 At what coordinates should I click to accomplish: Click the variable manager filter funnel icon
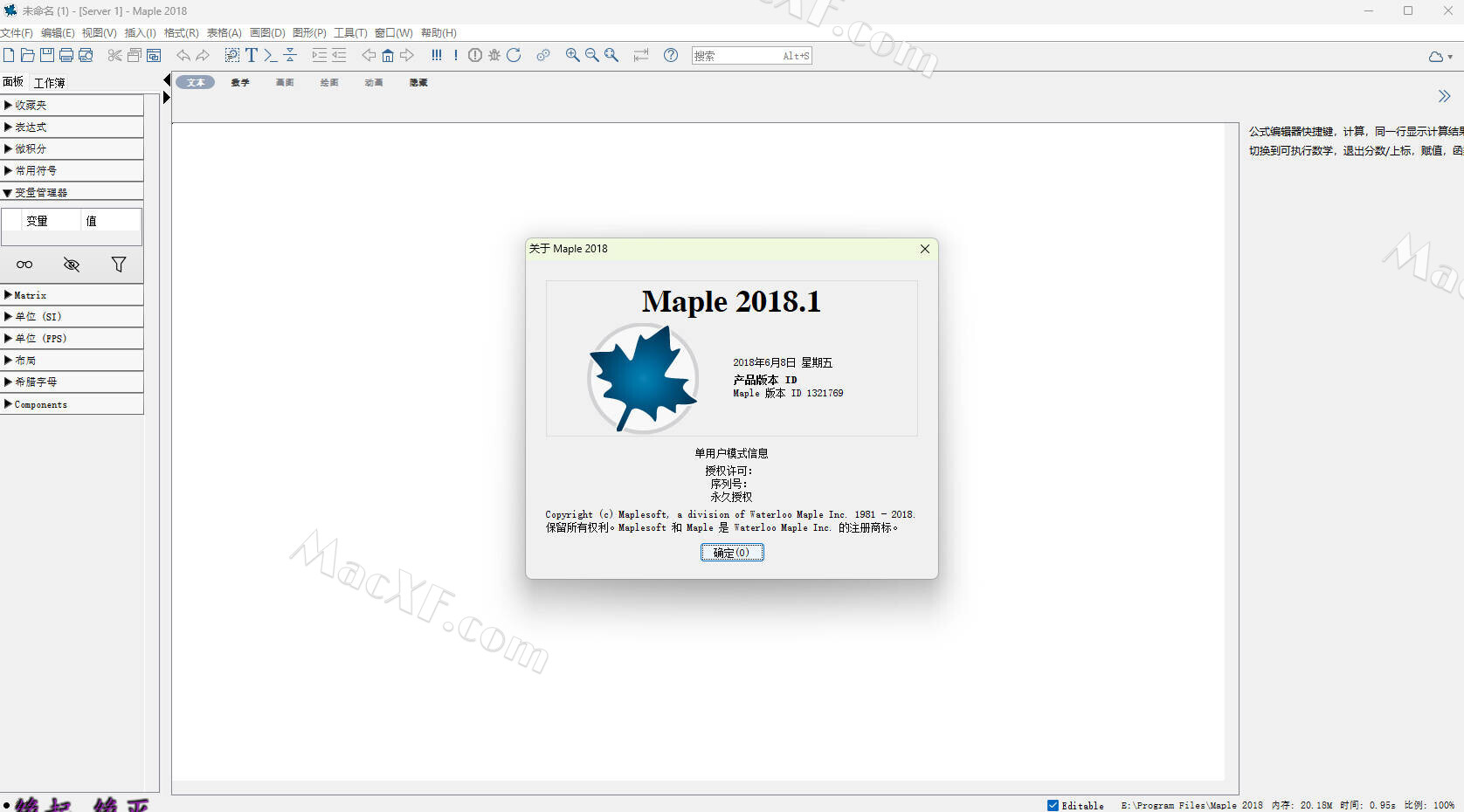tap(119, 265)
